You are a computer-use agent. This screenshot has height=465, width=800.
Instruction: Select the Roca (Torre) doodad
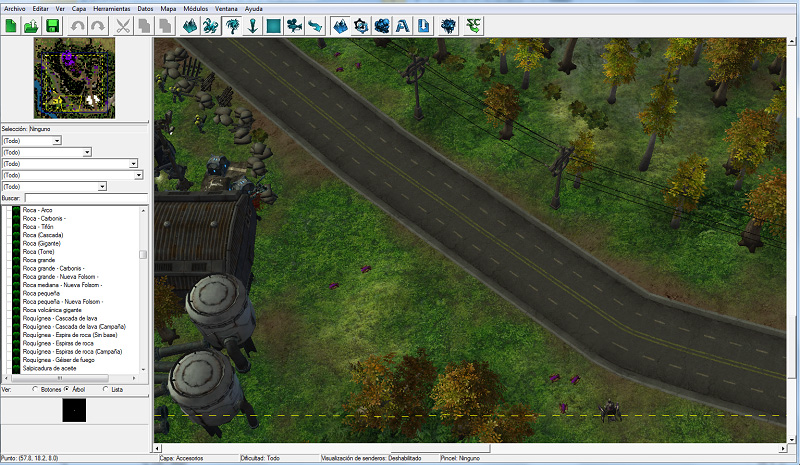tap(38, 252)
